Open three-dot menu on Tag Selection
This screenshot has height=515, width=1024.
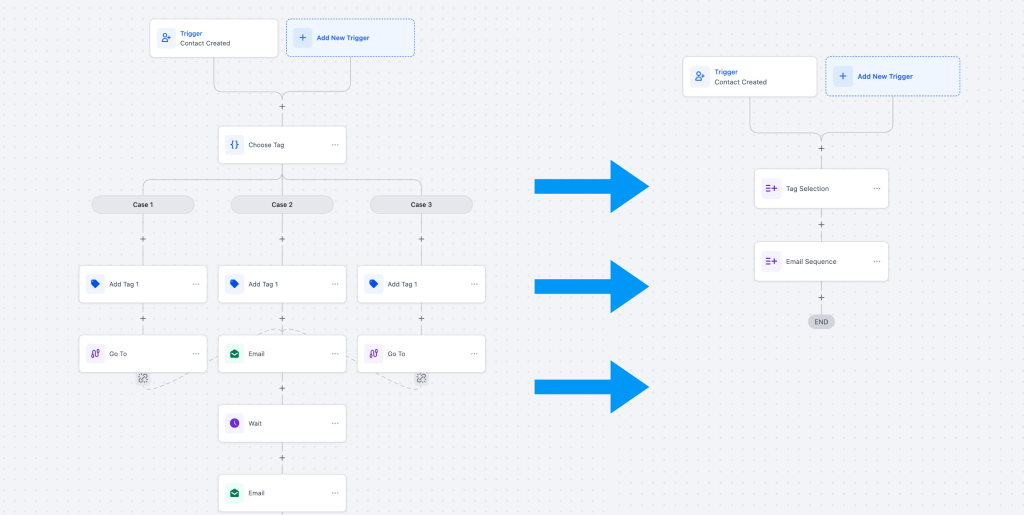tap(876, 189)
